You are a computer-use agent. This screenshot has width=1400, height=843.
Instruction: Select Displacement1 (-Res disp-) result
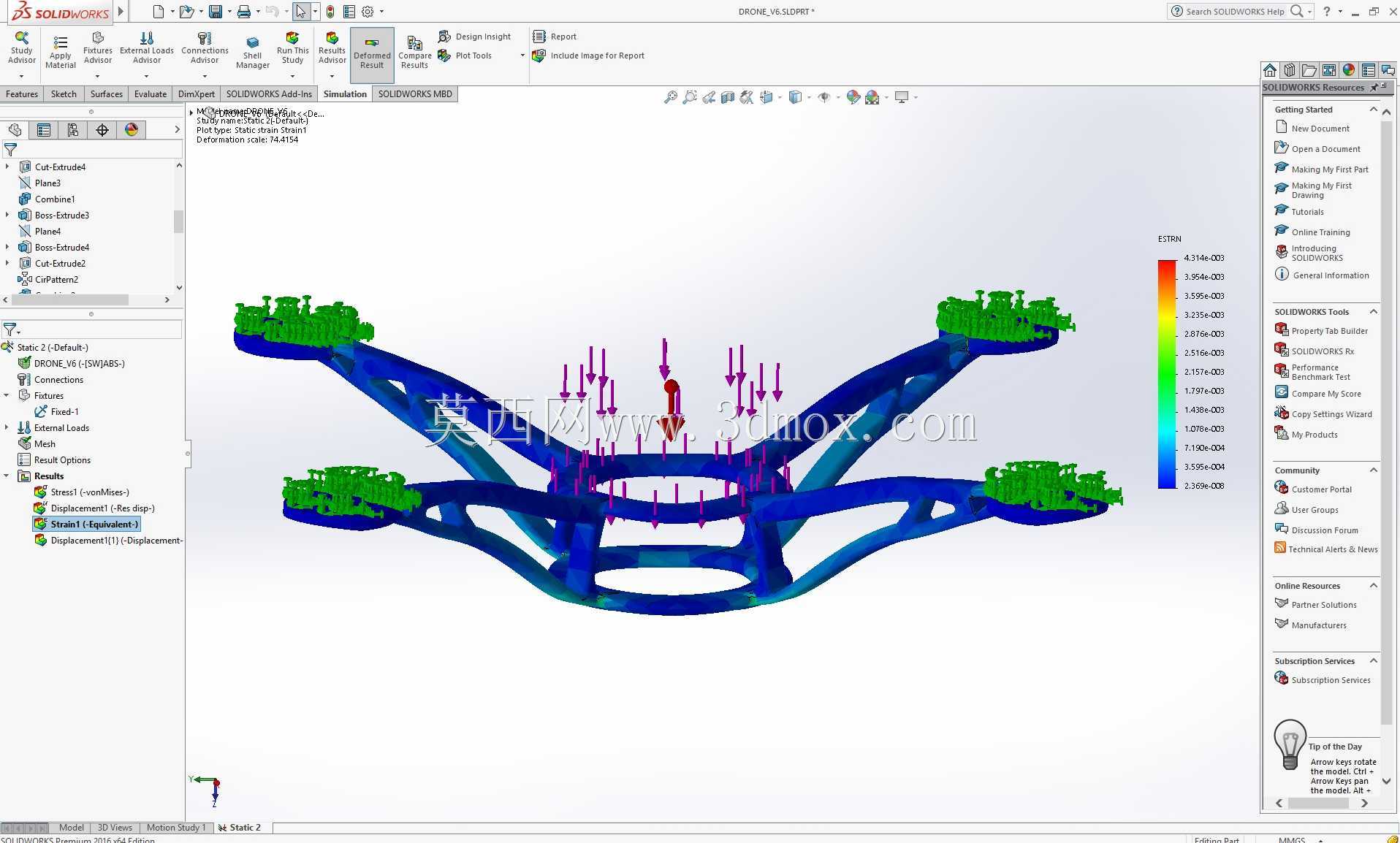94,508
